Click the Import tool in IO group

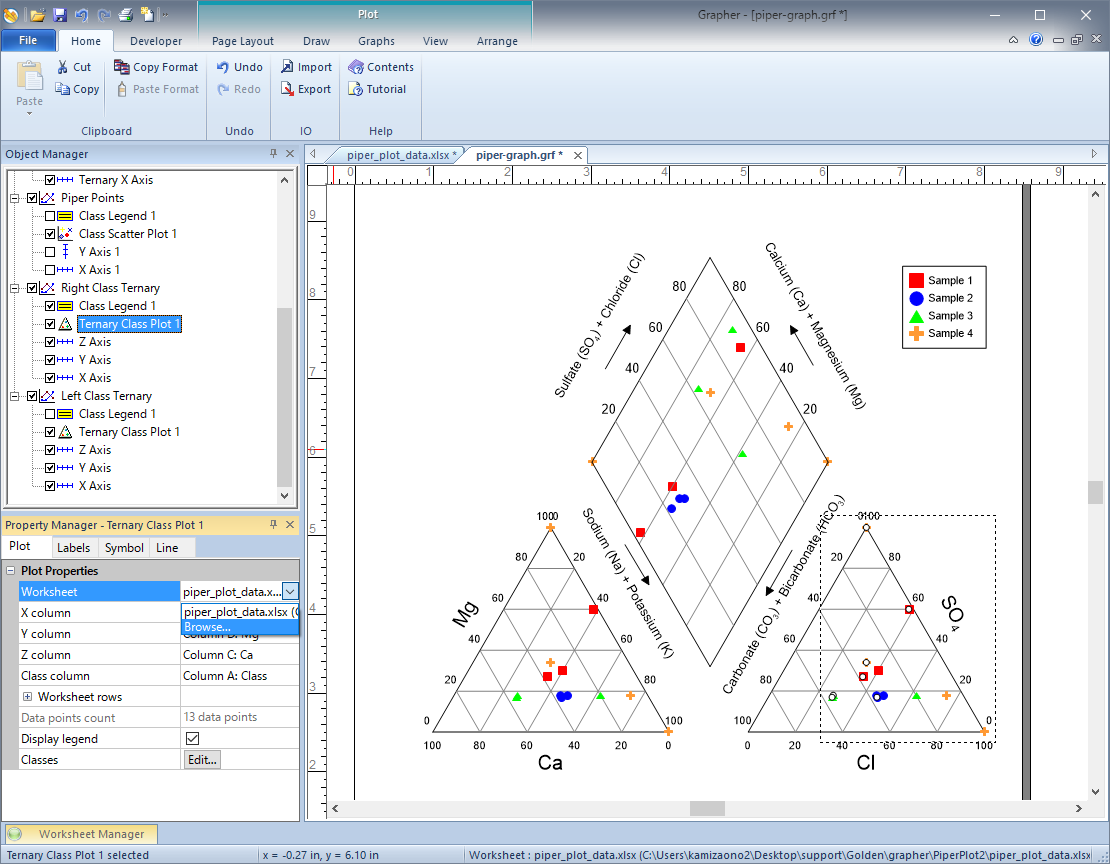tap(307, 67)
